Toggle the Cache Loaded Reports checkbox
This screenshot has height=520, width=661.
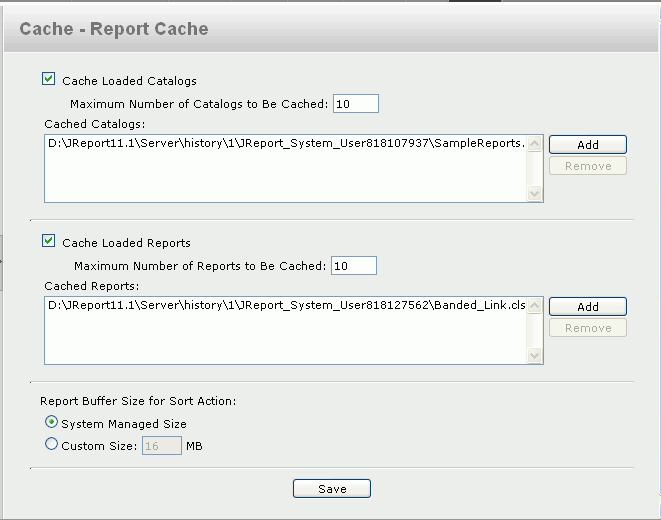coord(48,241)
